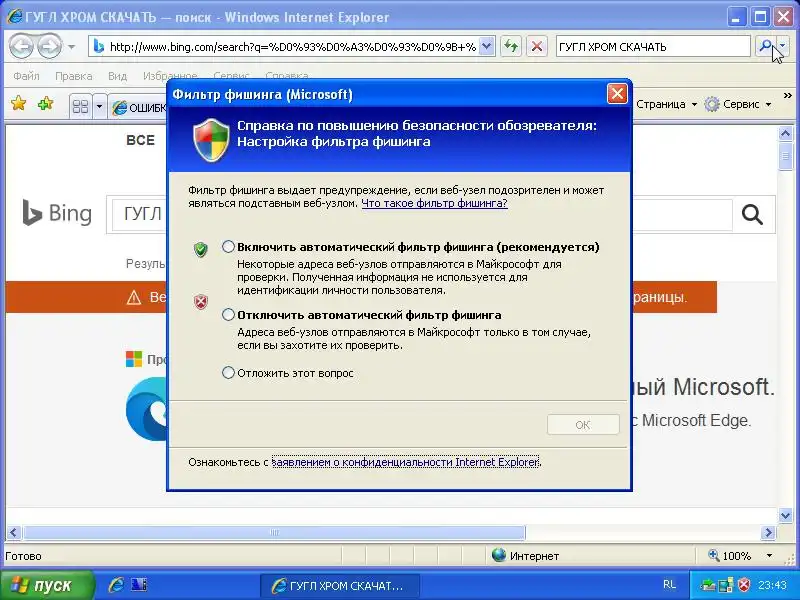Select Включить автоматический фильтр фишинга radio
This screenshot has height=600, width=800.
tap(228, 247)
